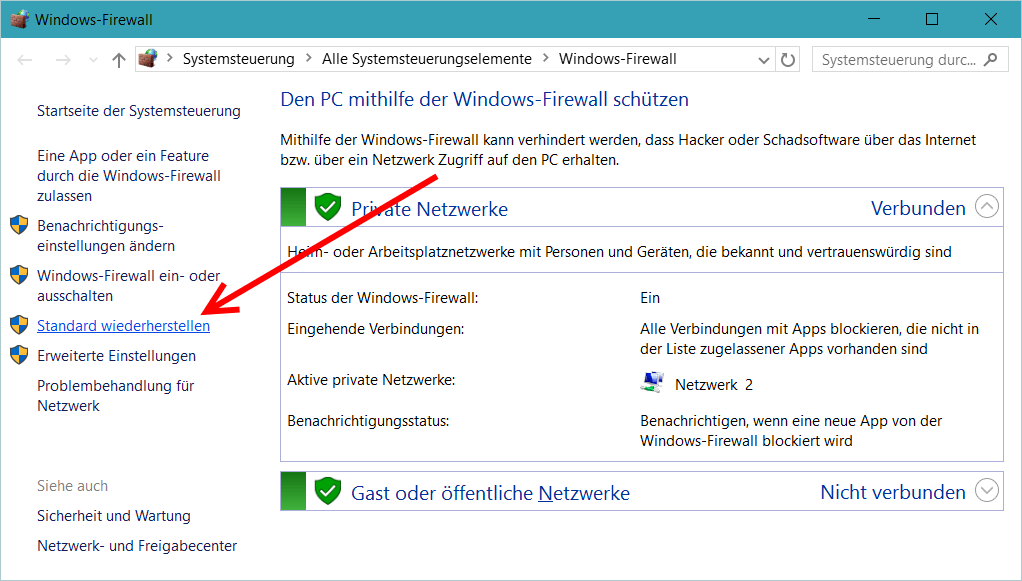Open Benachrichtigungseinstellungen ändern link
1022x581 pixels.
(x=106, y=235)
